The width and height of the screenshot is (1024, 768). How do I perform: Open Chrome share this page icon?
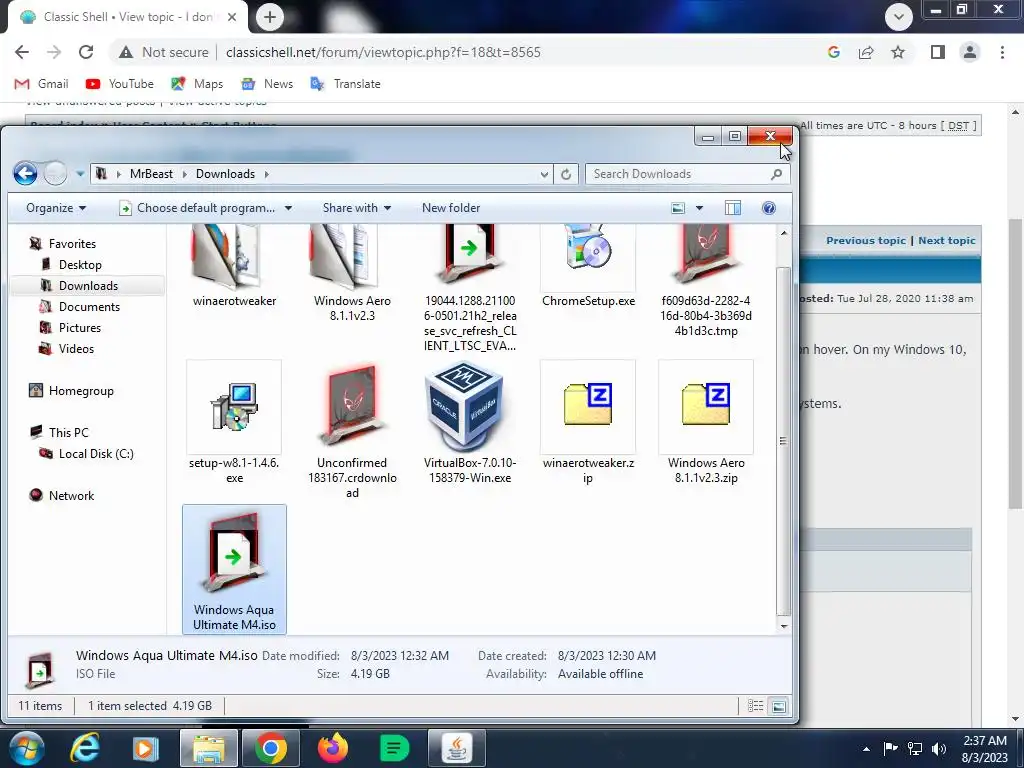[x=866, y=52]
